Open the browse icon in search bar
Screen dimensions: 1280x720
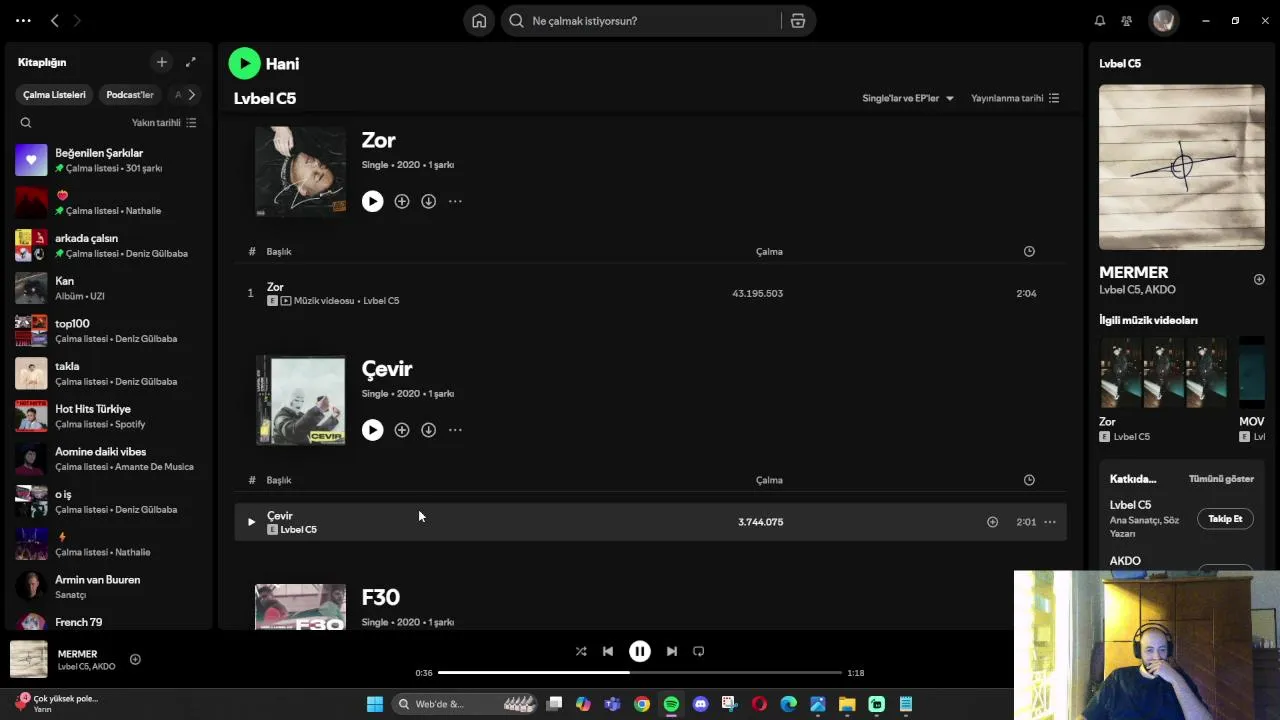798,21
